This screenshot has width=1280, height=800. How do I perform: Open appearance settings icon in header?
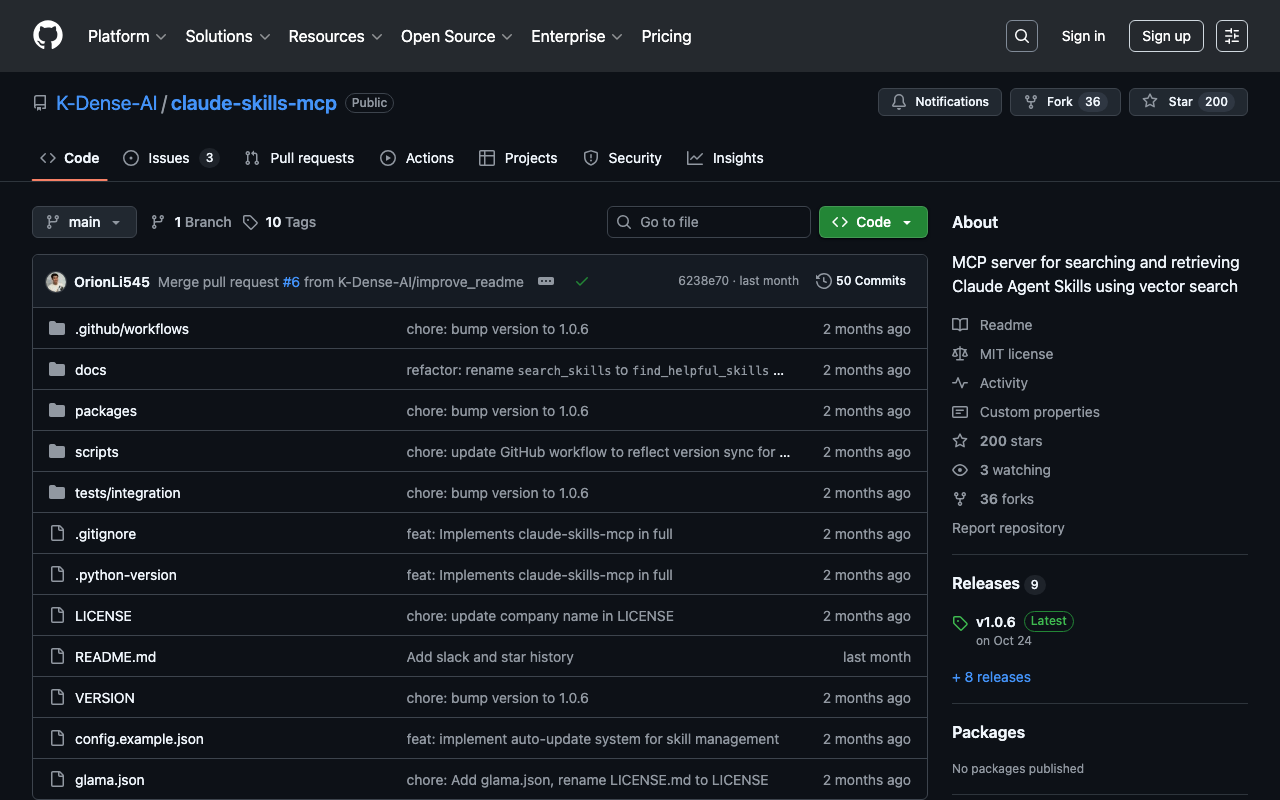[x=1231, y=36]
